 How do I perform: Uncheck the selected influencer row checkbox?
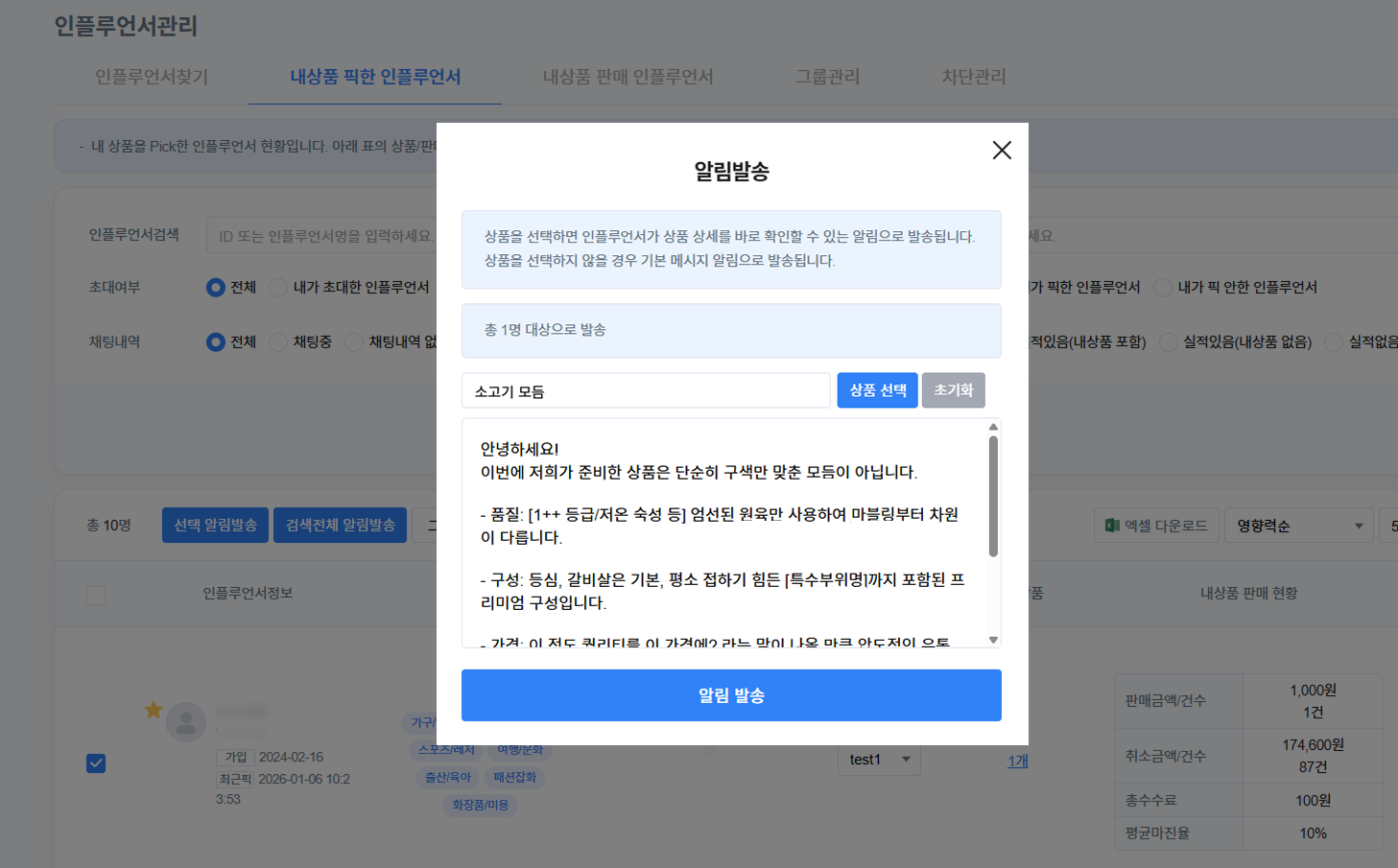click(x=96, y=763)
